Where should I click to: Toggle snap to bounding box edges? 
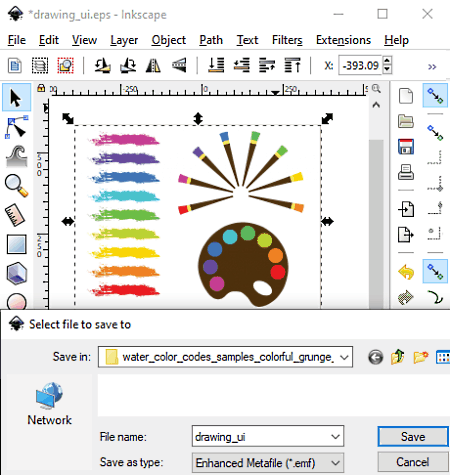(435, 158)
